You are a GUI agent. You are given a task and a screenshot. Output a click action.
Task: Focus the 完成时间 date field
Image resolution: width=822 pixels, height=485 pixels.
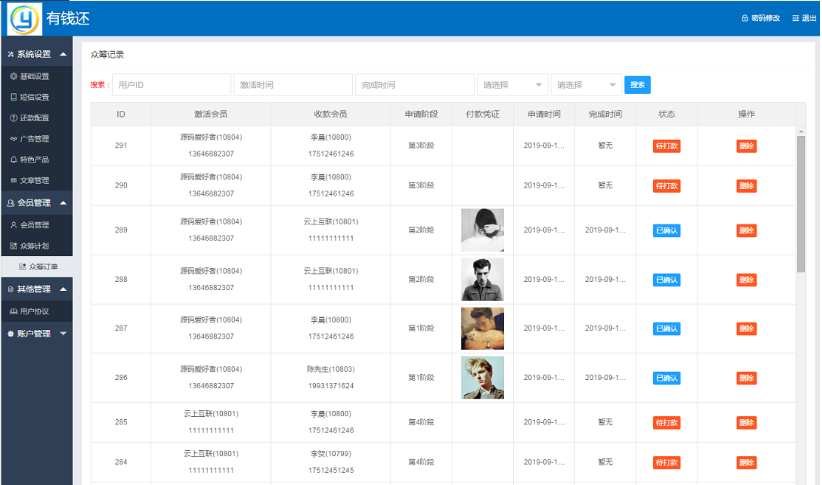click(415, 85)
